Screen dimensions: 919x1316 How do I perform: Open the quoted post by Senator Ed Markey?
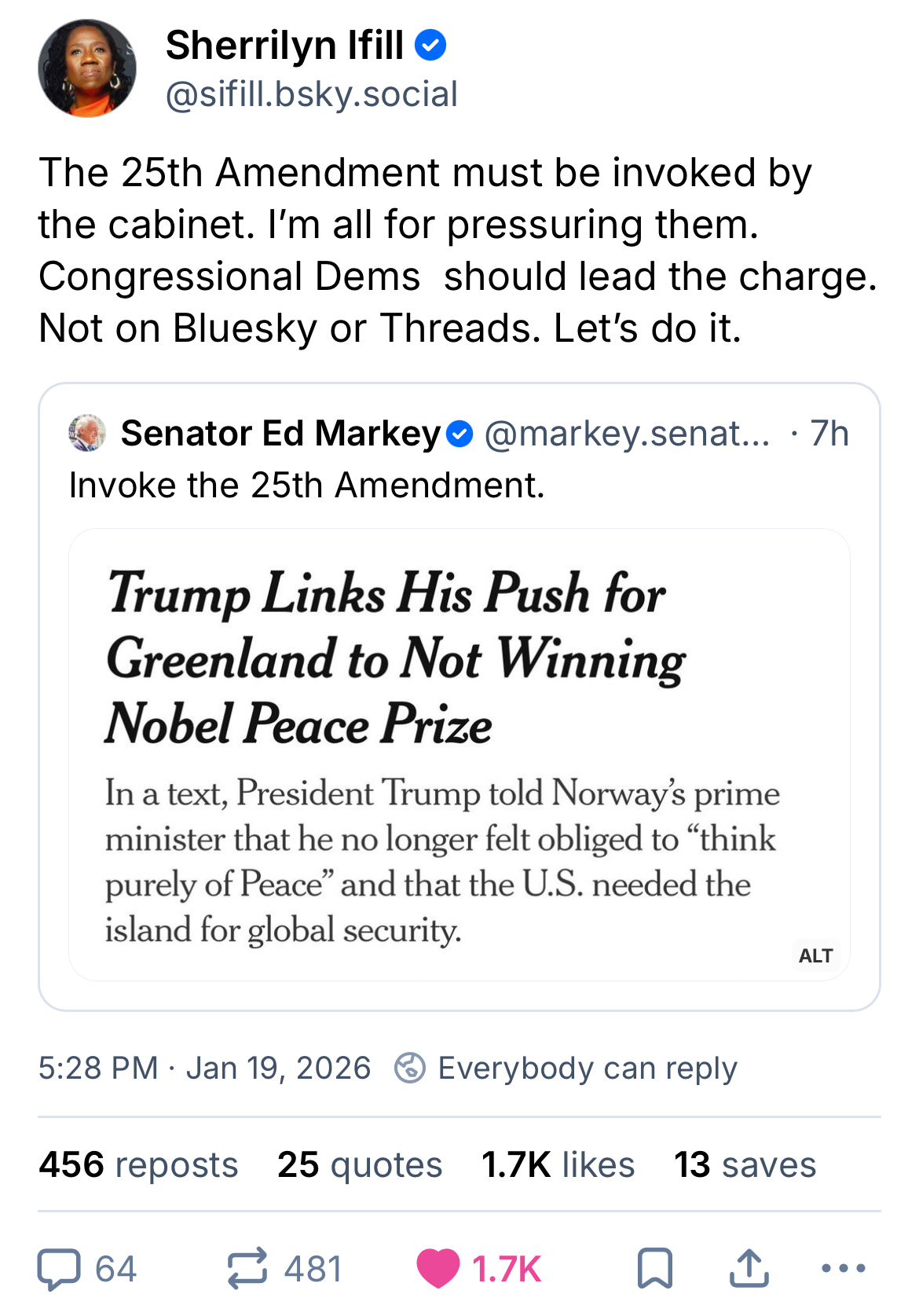[x=393, y=485]
